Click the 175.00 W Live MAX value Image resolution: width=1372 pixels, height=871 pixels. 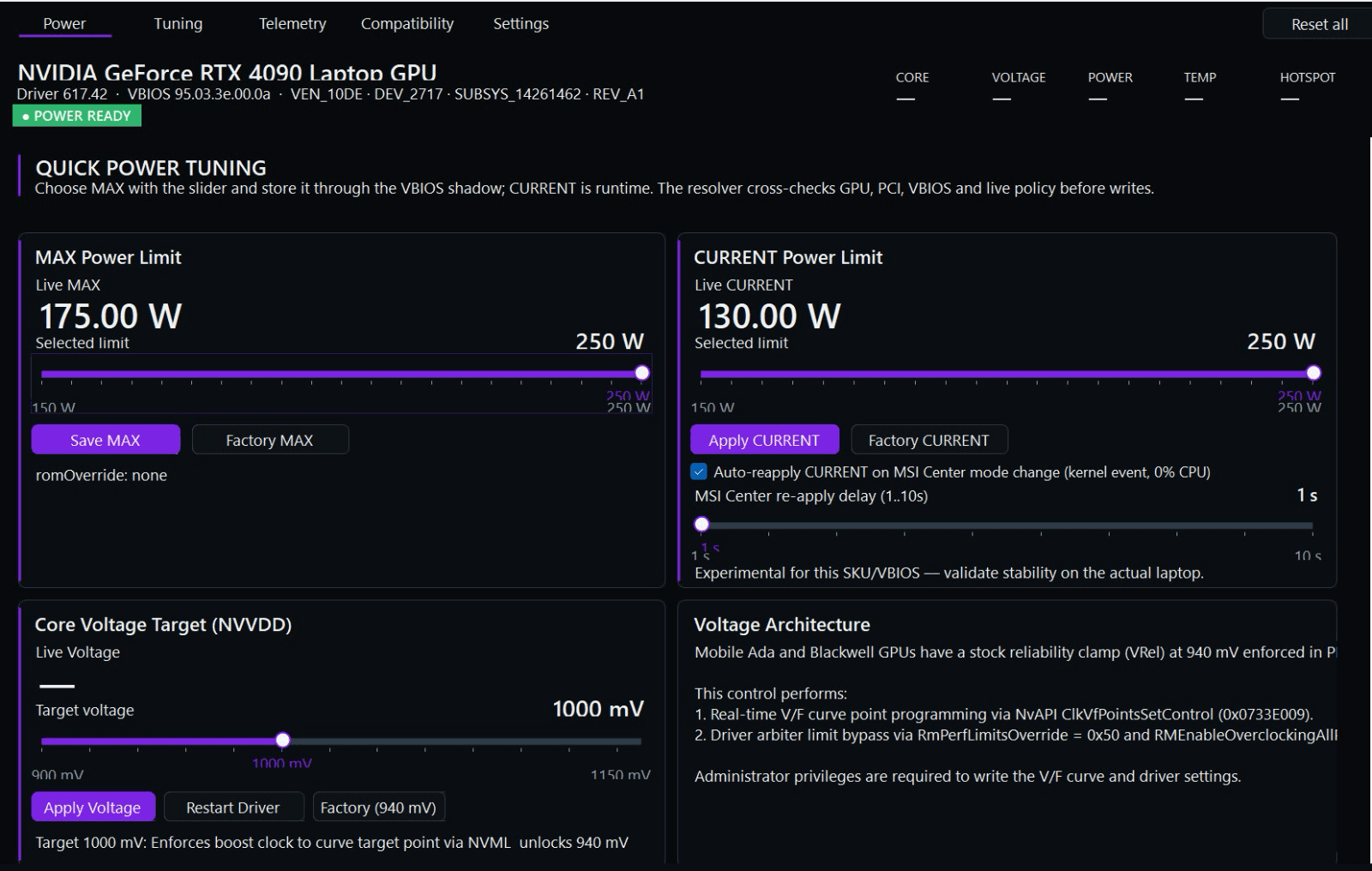111,316
